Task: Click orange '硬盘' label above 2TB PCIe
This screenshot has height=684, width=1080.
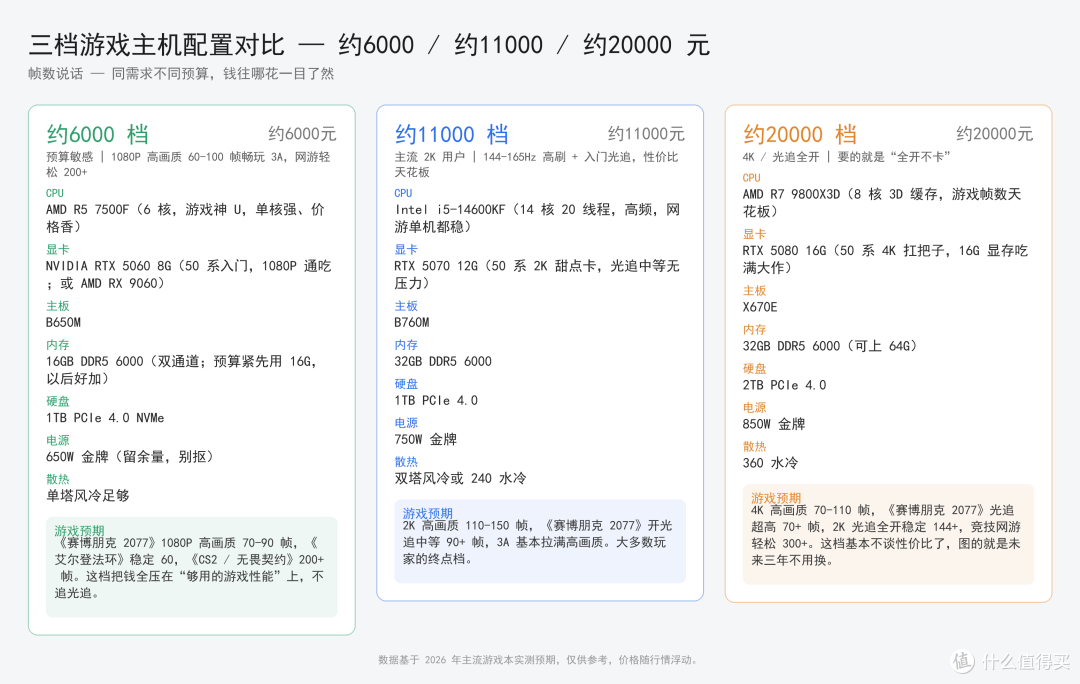Action: tap(754, 369)
